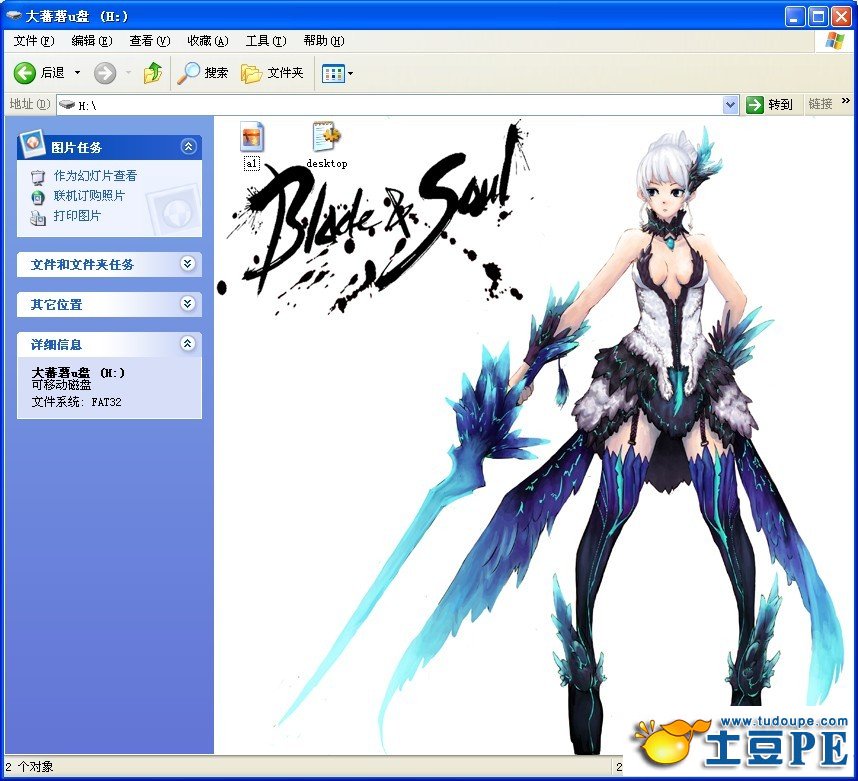Screen dimensions: 858x781
Task: Click the Up one level folder icon
Action: (153, 73)
